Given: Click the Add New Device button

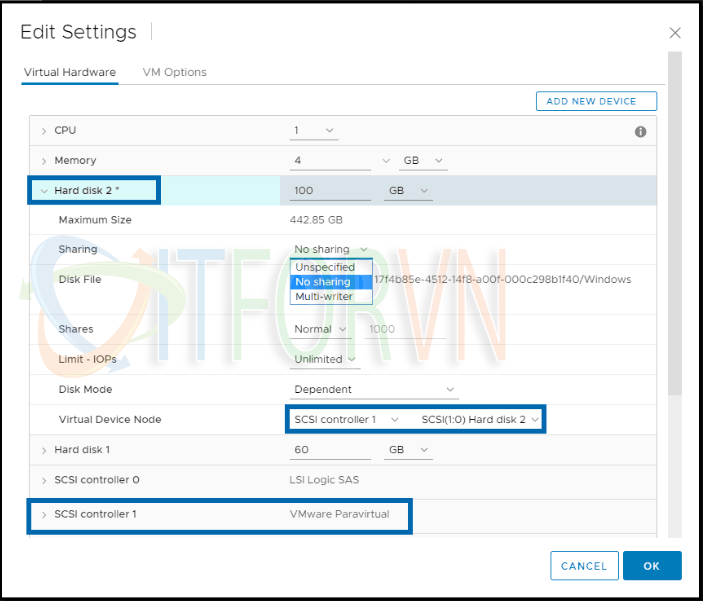Looking at the screenshot, I should click(596, 101).
